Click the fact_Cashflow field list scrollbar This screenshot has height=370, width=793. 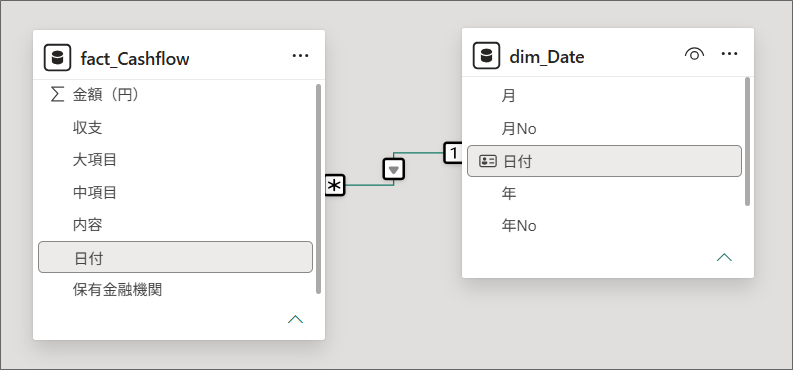(x=318, y=189)
